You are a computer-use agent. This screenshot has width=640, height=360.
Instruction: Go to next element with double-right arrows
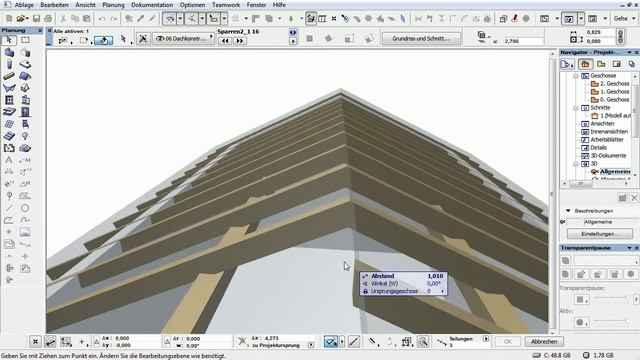tap(240, 41)
